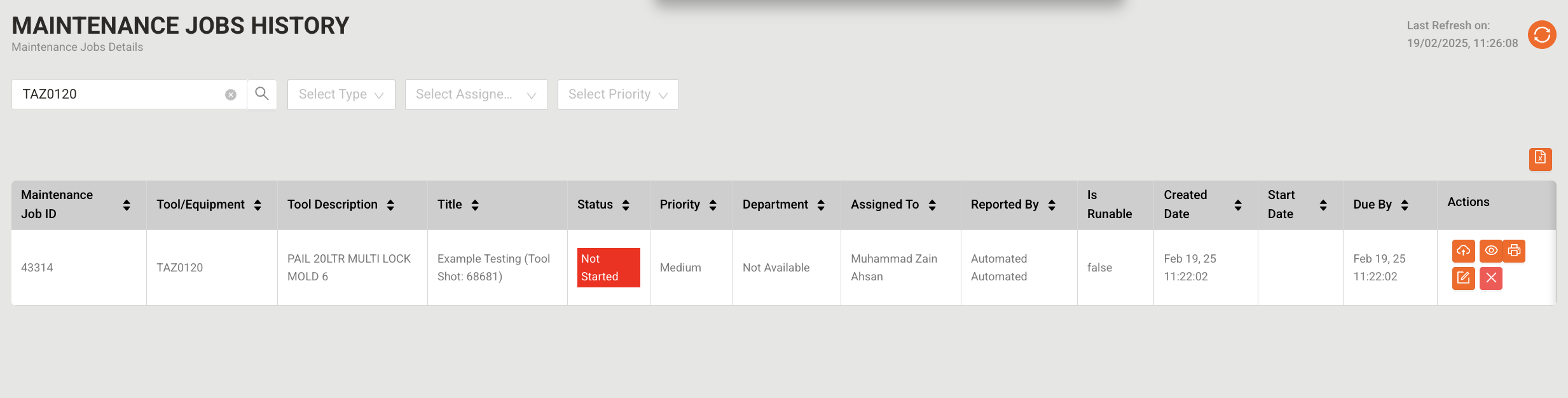
Task: Sort table by Status column
Action: pos(626,205)
